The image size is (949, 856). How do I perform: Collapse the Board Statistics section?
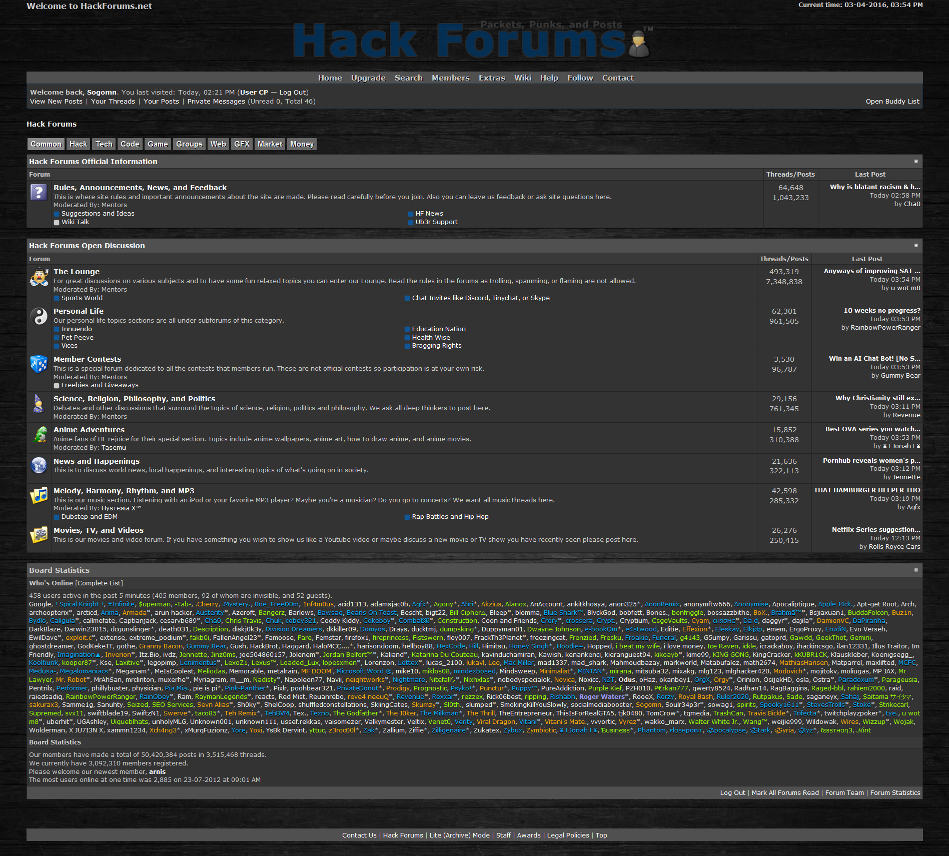point(916,570)
